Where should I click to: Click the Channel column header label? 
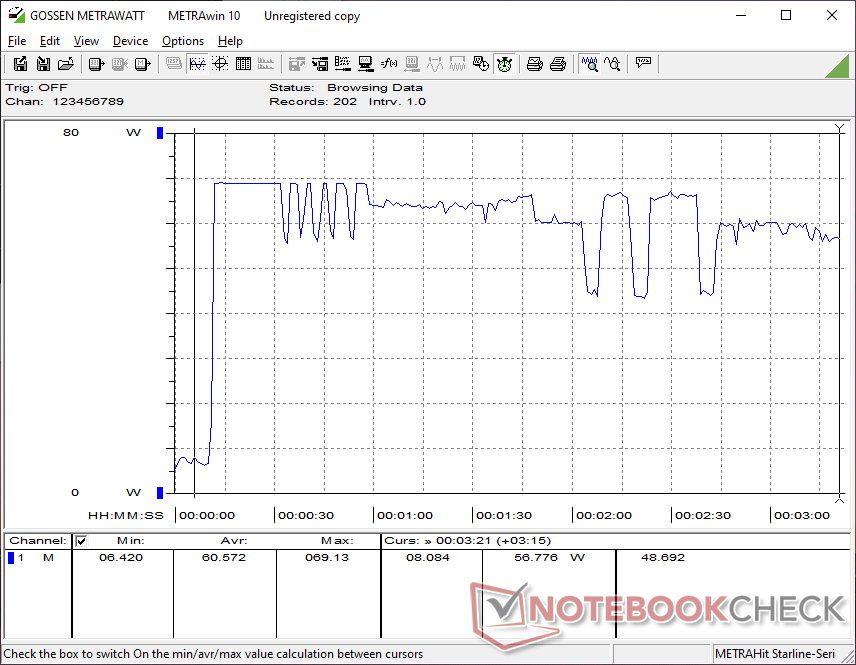[x=38, y=541]
